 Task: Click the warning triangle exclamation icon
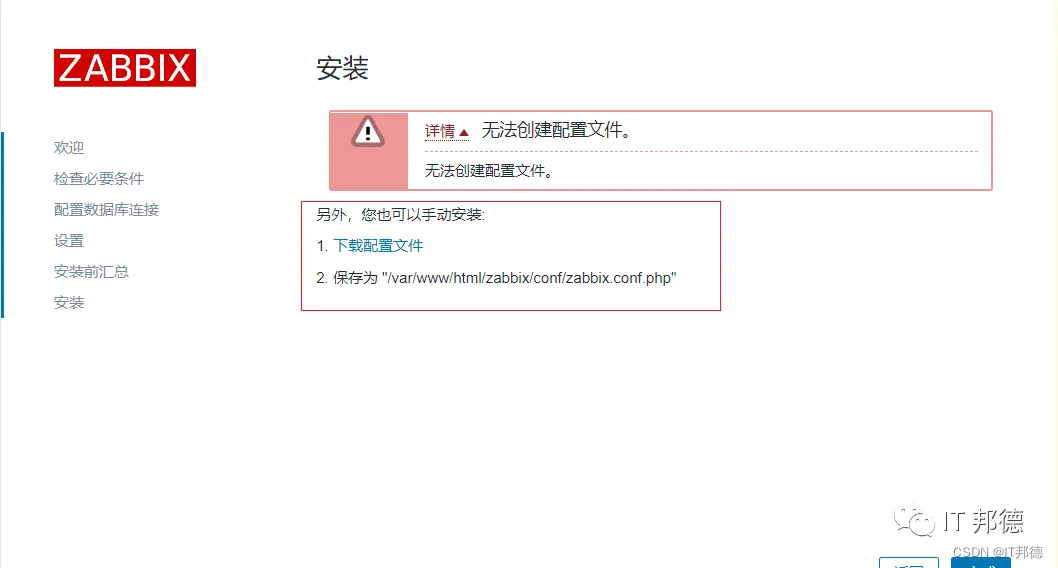[x=368, y=132]
